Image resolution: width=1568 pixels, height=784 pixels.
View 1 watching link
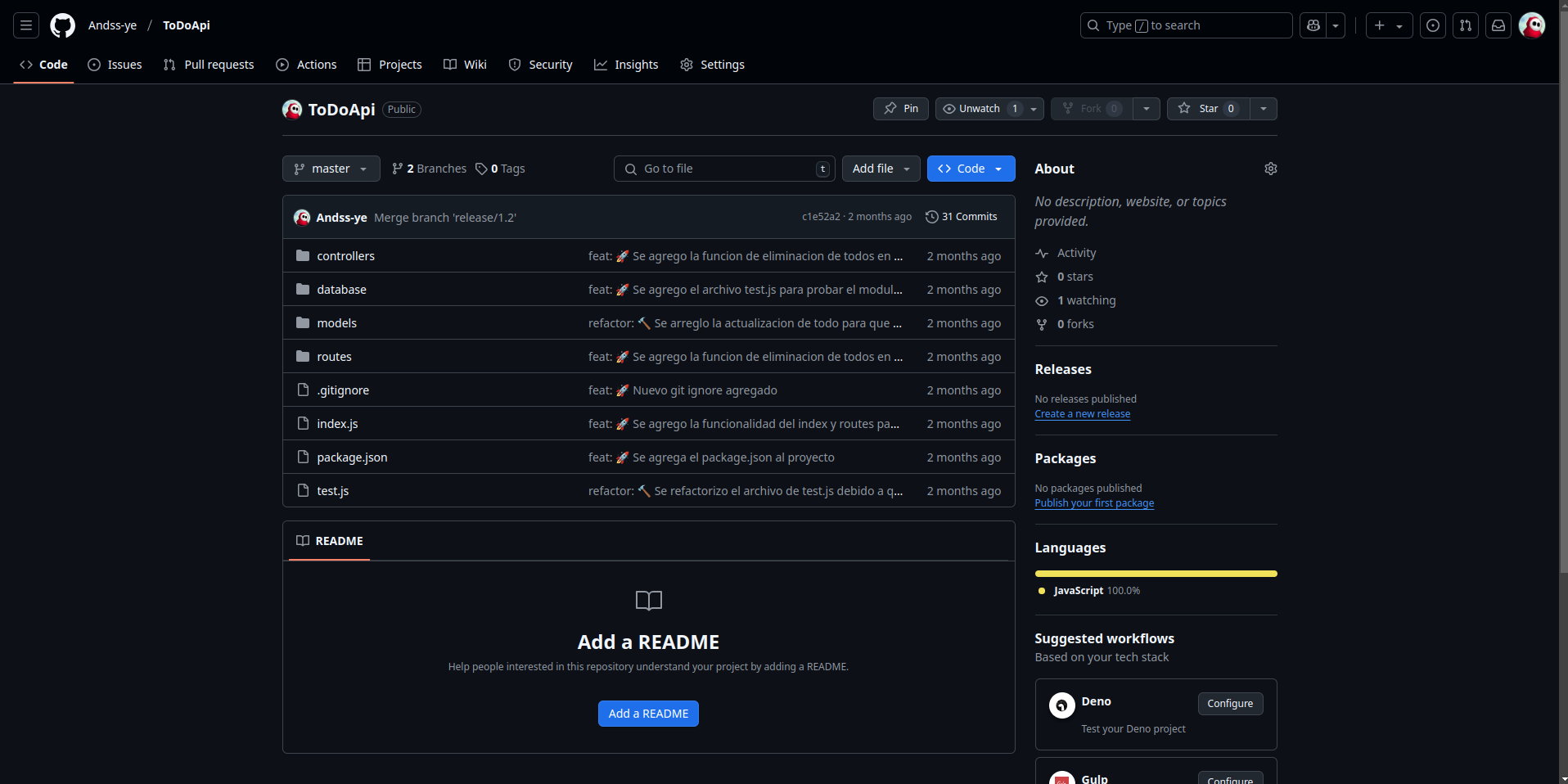[1075, 301]
